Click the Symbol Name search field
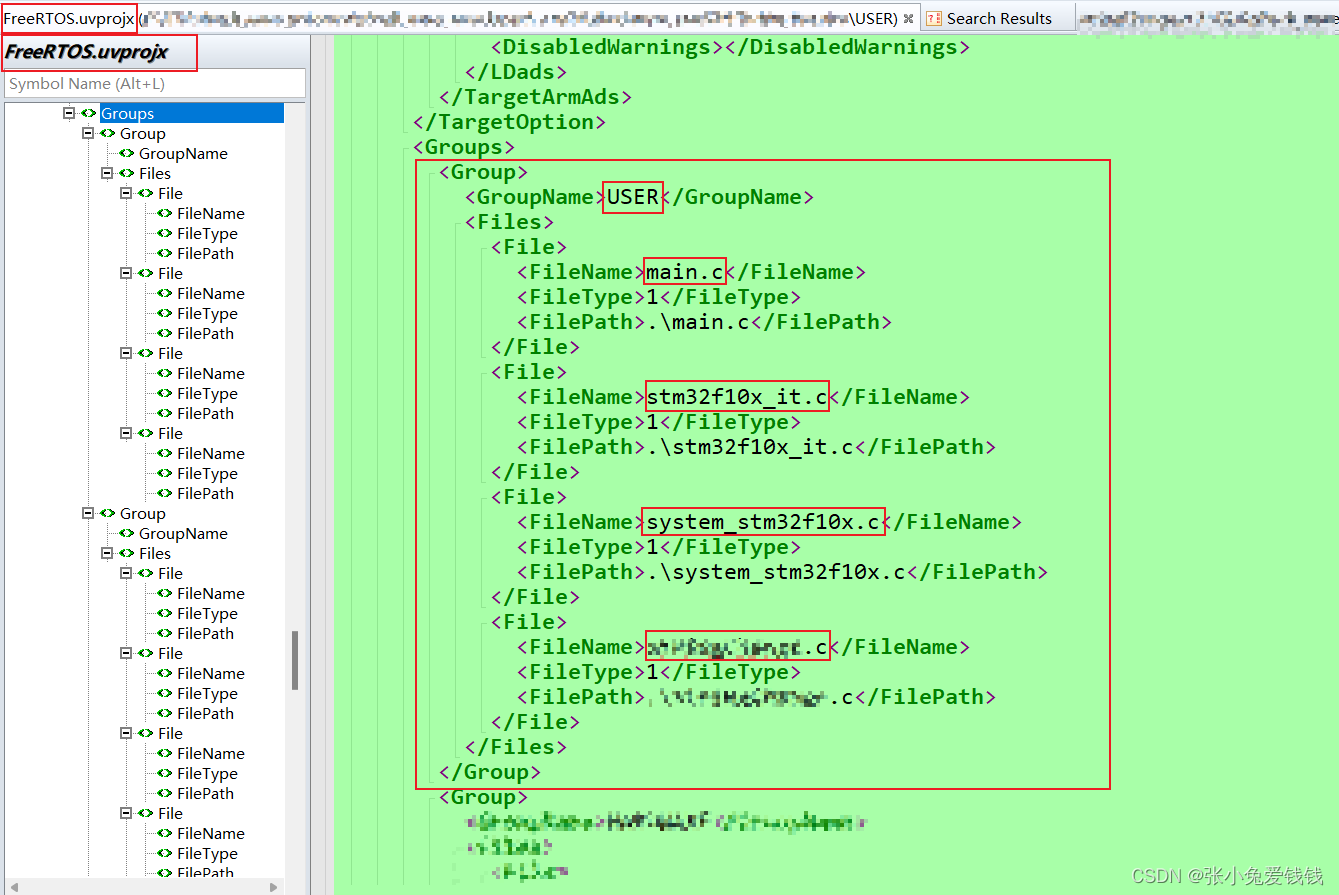This screenshot has height=895, width=1339. pos(154,84)
